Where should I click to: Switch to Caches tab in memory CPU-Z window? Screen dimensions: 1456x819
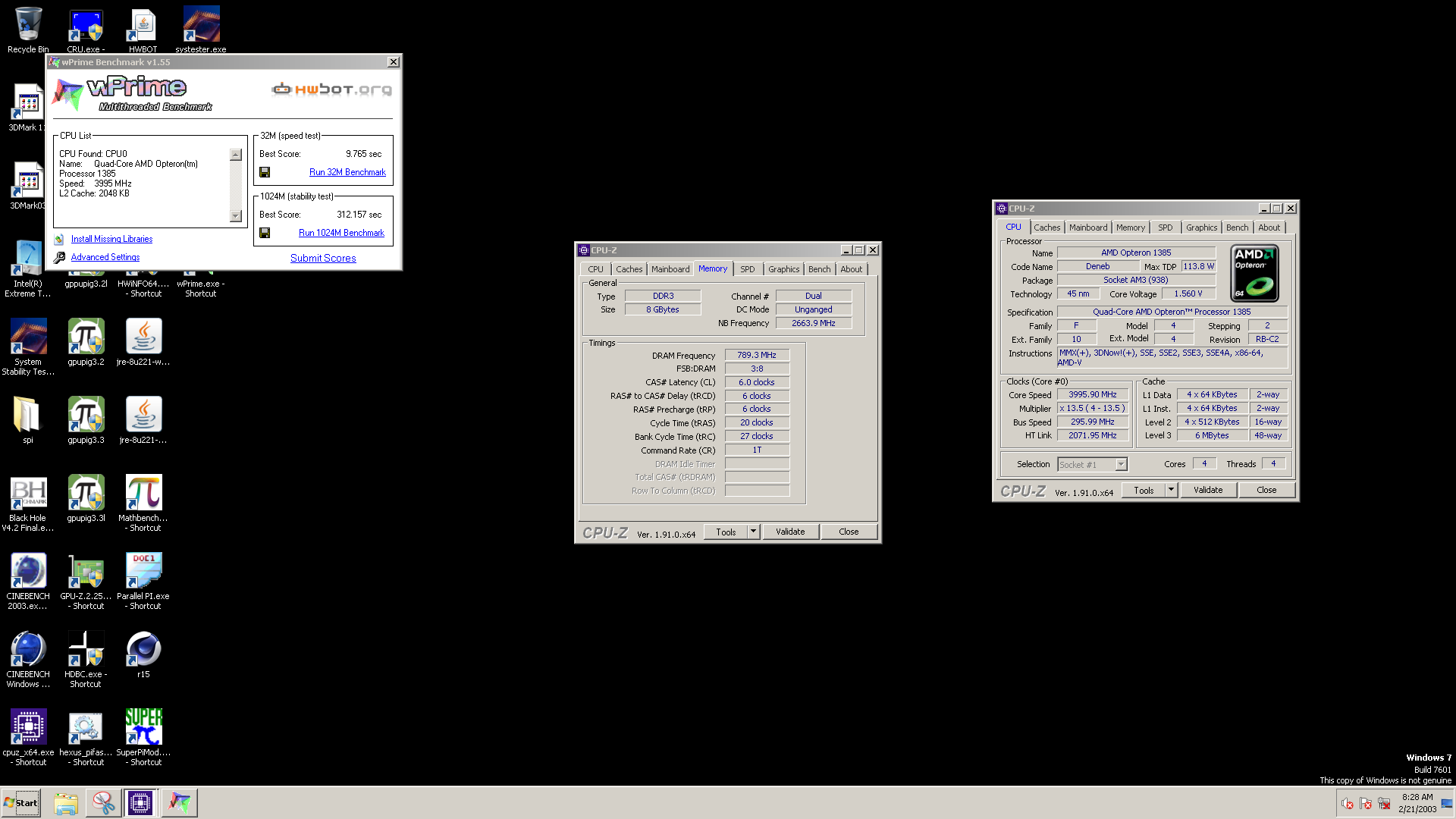point(629,269)
